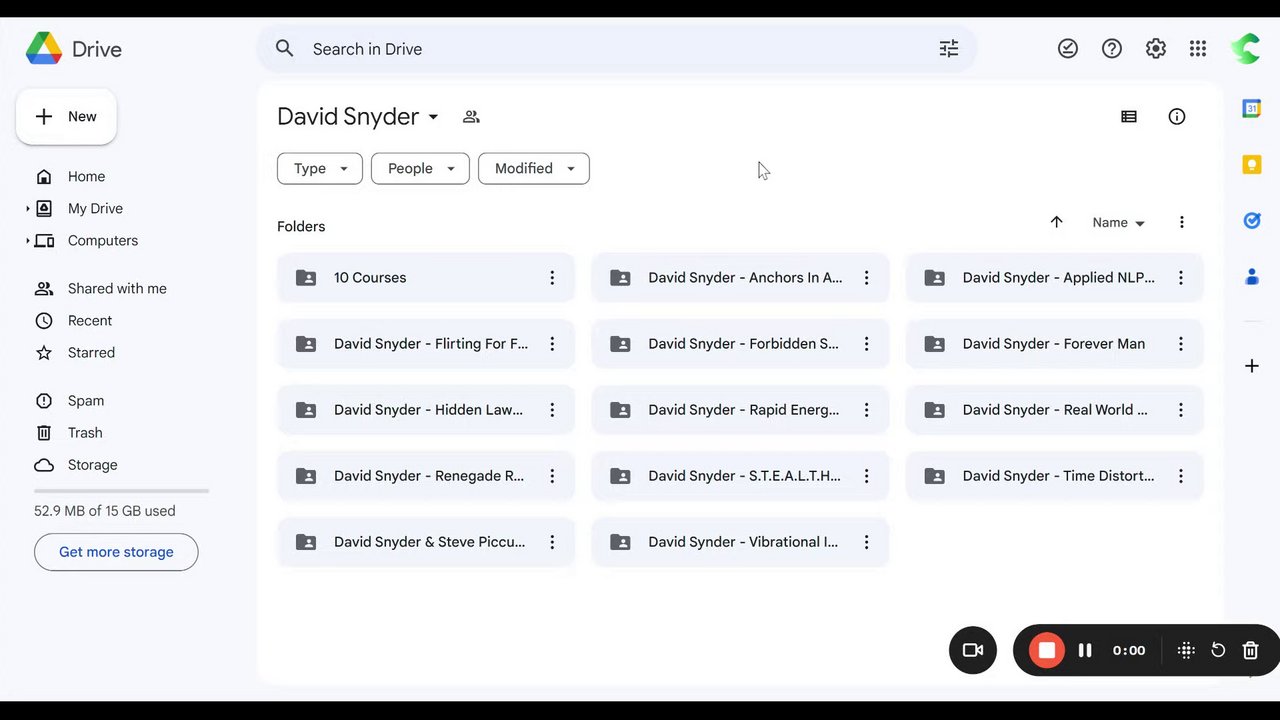Open the Help question mark icon

[1112, 49]
